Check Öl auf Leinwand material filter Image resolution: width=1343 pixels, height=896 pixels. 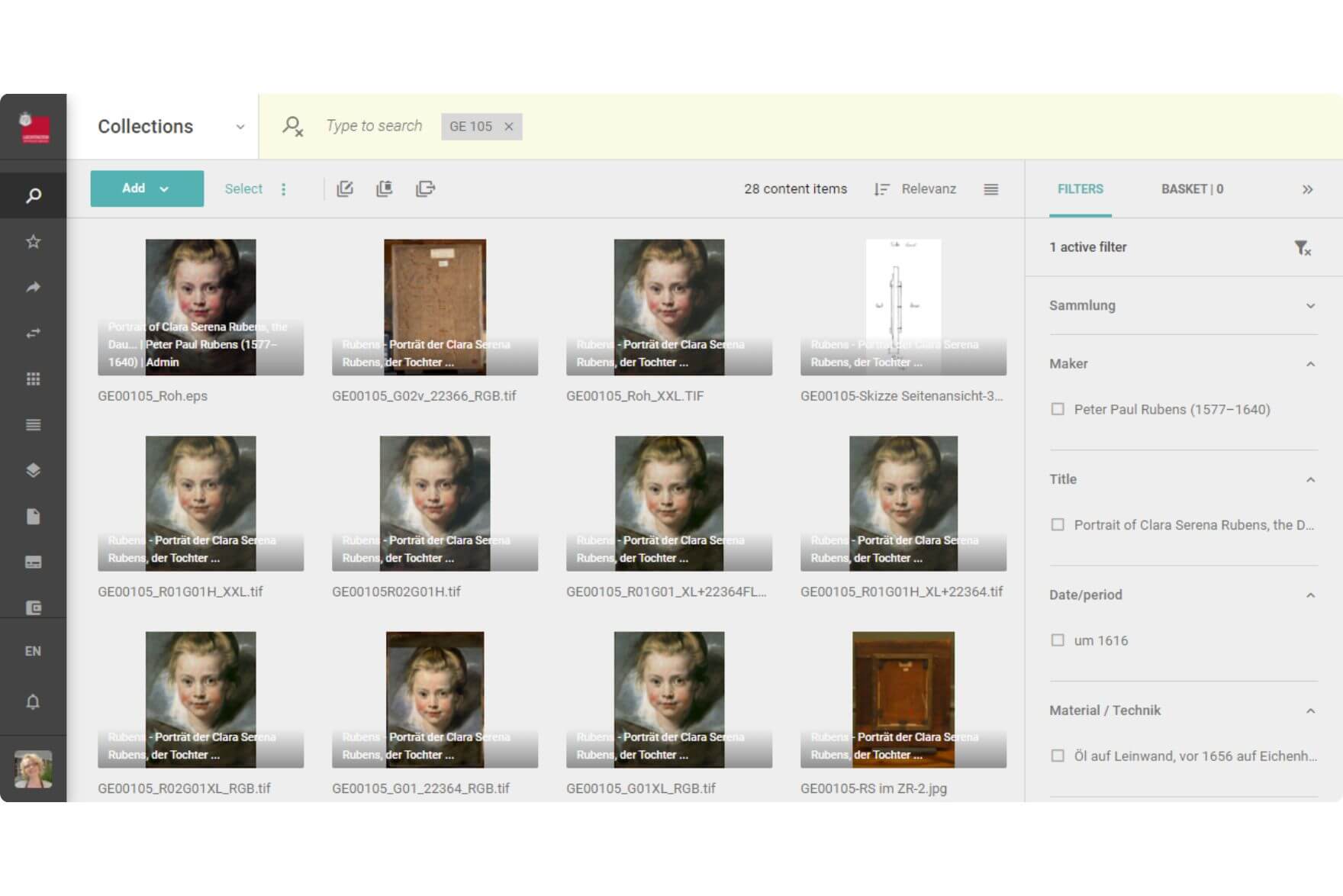point(1058,756)
